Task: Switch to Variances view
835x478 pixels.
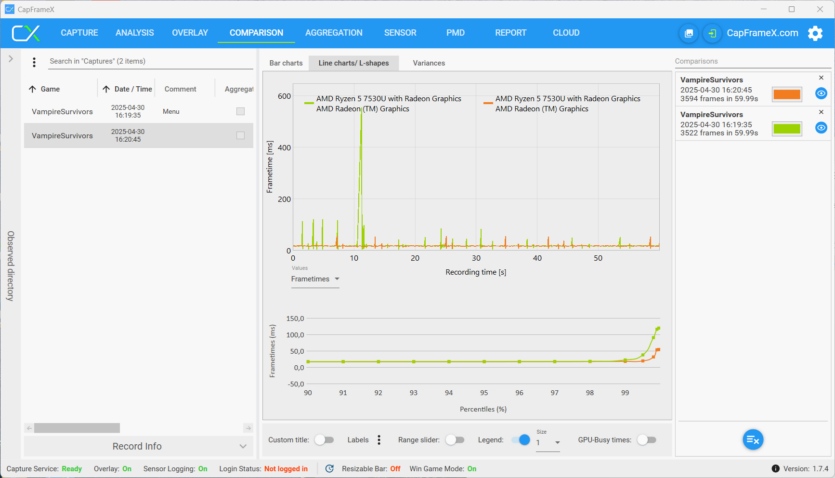Action: pos(429,63)
